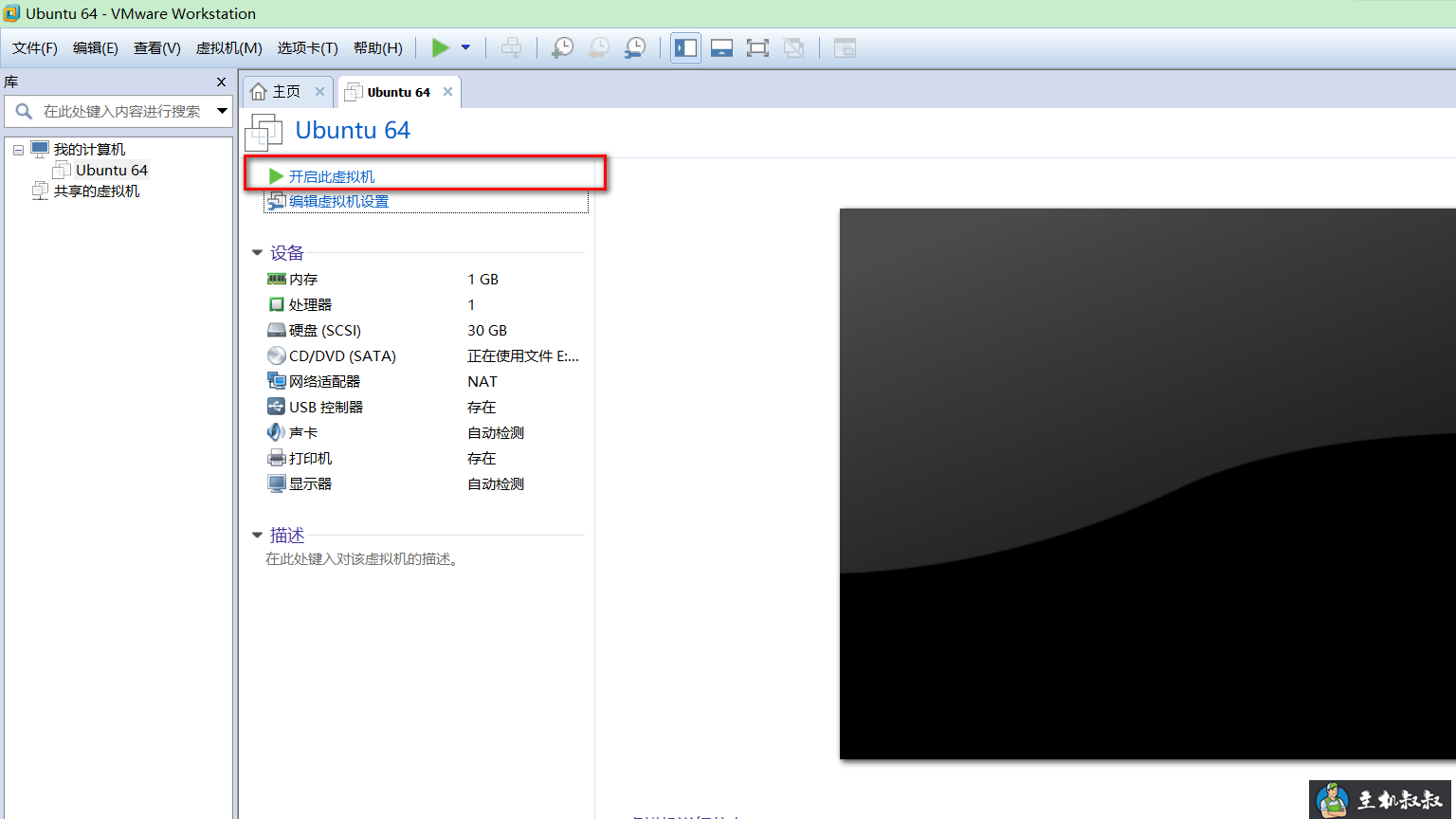This screenshot has height=819, width=1456.
Task: Click the 硬盘 (SCSI) hard disk row
Action: (425, 330)
